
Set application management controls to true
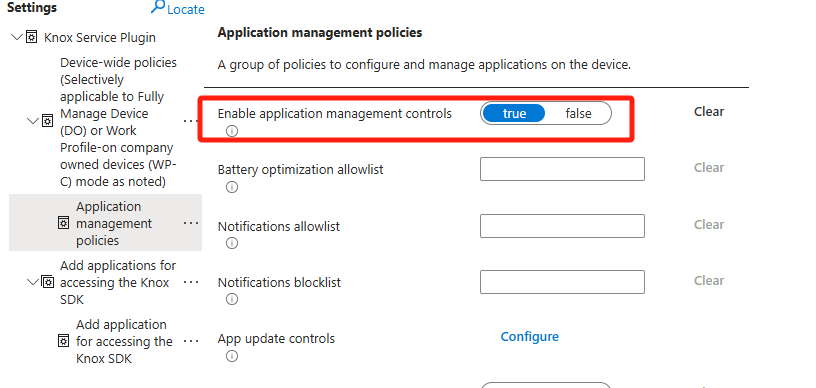pos(514,113)
